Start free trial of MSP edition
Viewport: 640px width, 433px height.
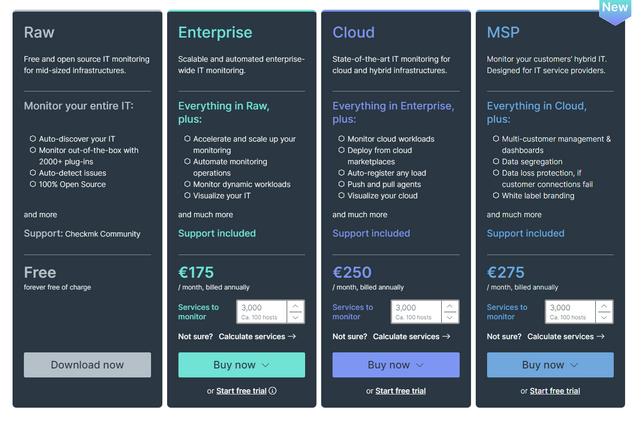coord(555,391)
